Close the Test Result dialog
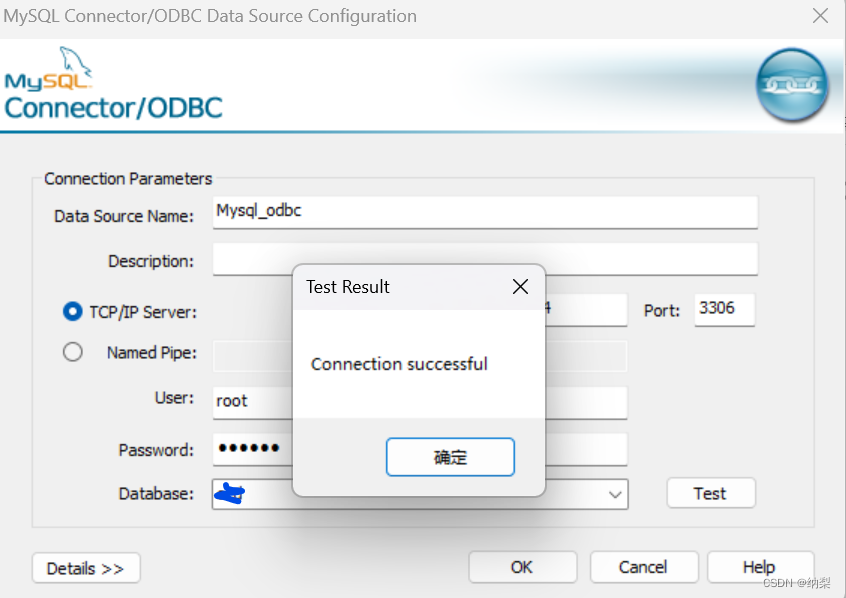This screenshot has width=846, height=598. click(520, 287)
